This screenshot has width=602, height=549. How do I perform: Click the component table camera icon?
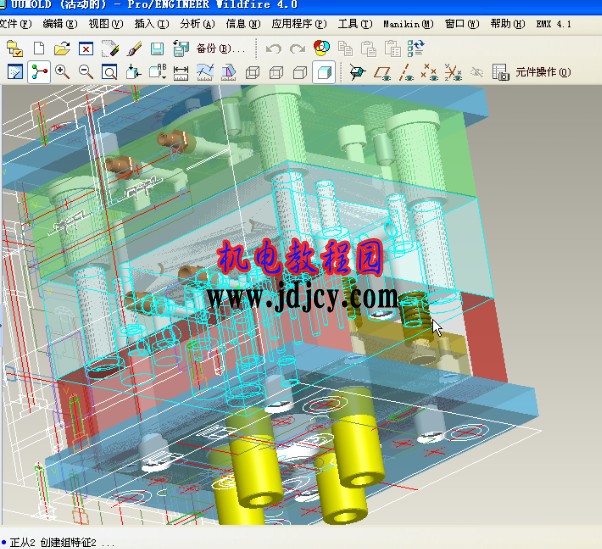[501, 72]
